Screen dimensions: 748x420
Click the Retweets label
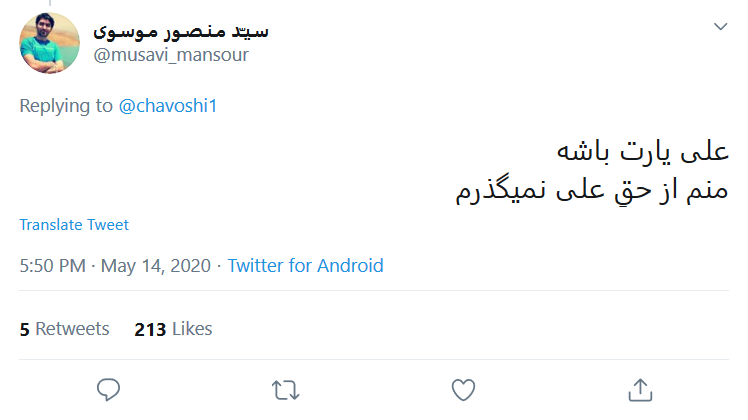click(71, 329)
